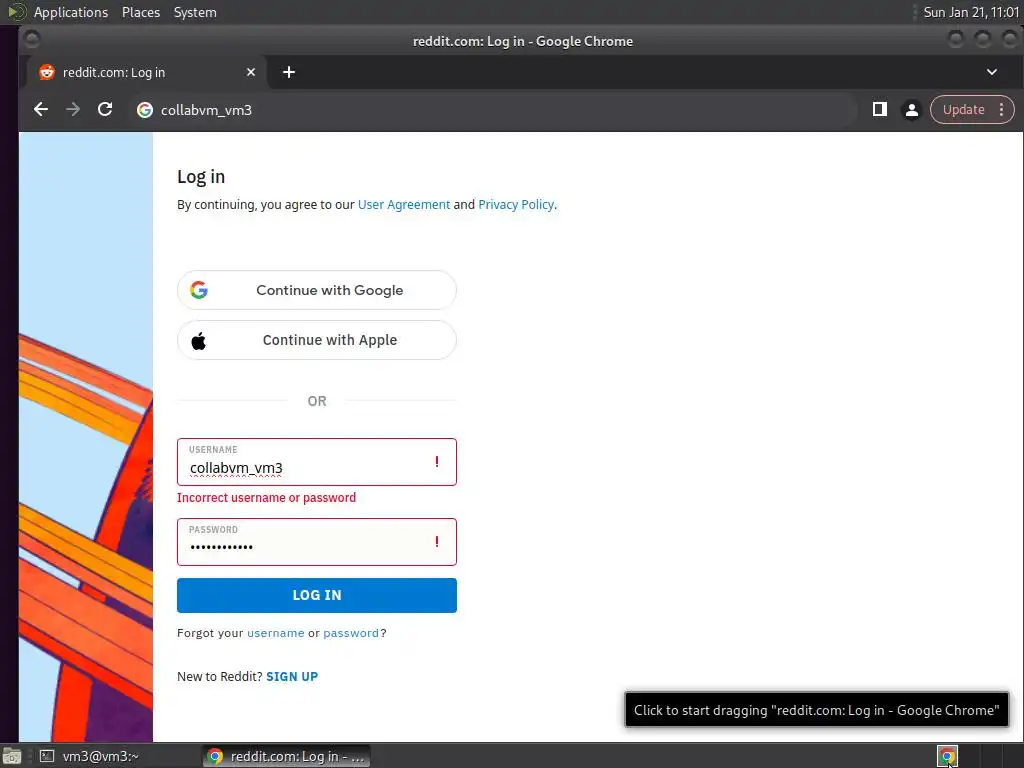The image size is (1024, 768).
Task: Click the reddit.com Log in taskbar entry
Action: [286, 756]
